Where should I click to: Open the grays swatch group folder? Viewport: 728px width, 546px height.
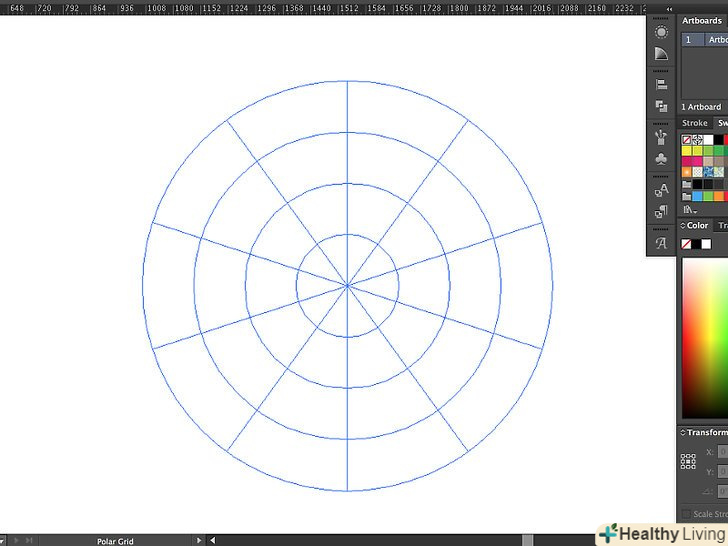(687, 185)
